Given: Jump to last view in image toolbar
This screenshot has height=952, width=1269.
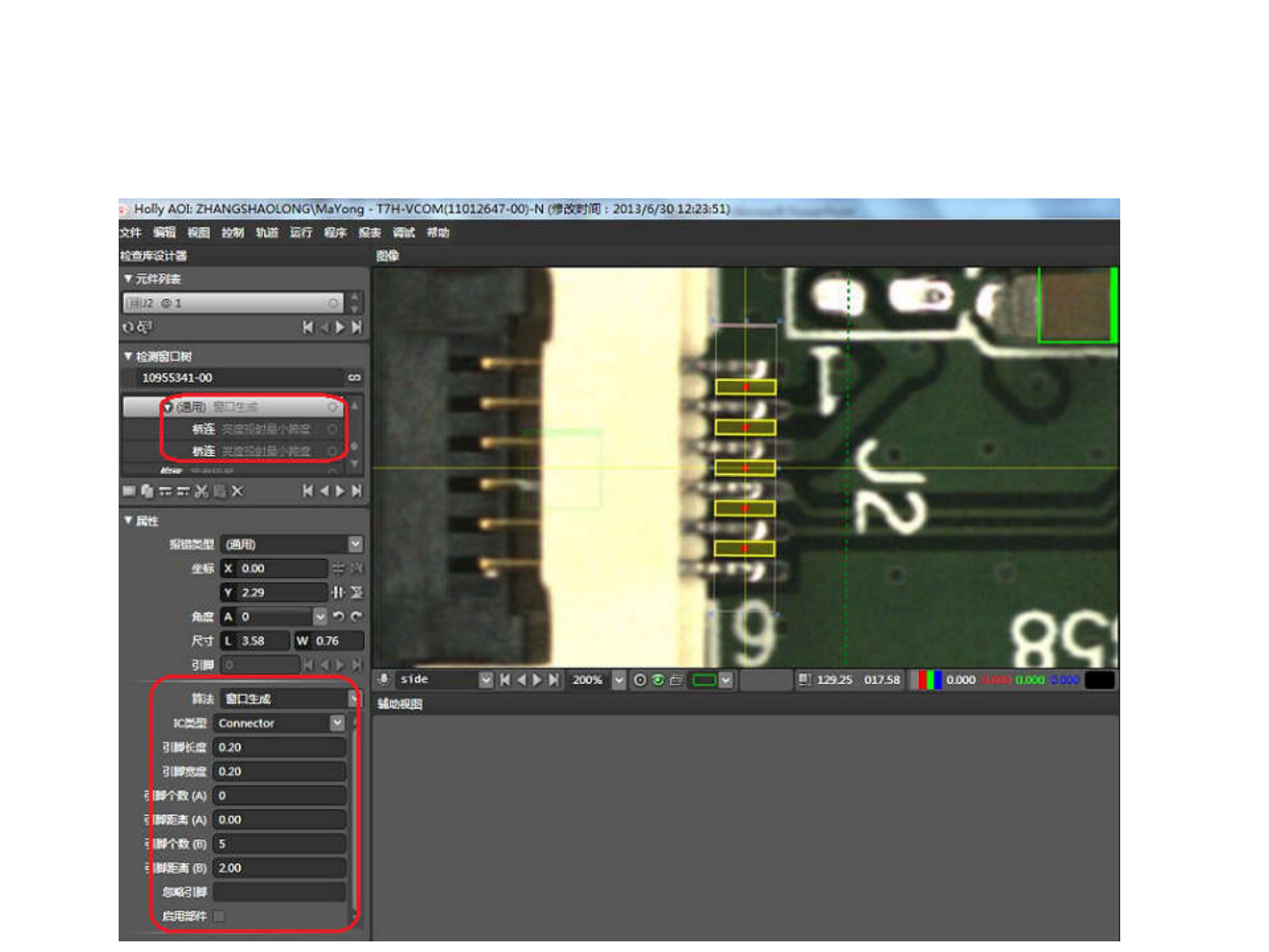Looking at the screenshot, I should 553,680.
